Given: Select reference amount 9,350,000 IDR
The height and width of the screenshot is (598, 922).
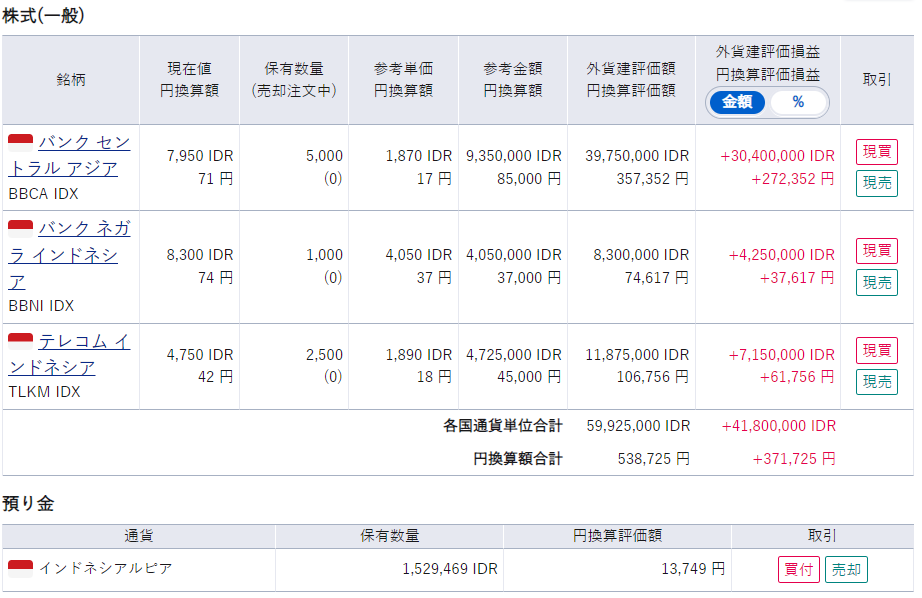Looking at the screenshot, I should click(x=514, y=156).
